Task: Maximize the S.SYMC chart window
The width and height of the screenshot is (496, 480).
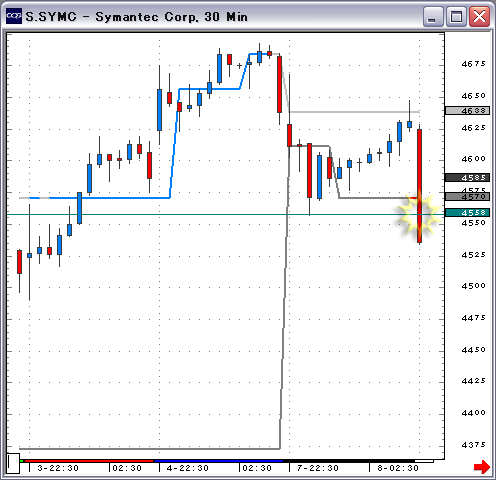Action: click(x=456, y=17)
